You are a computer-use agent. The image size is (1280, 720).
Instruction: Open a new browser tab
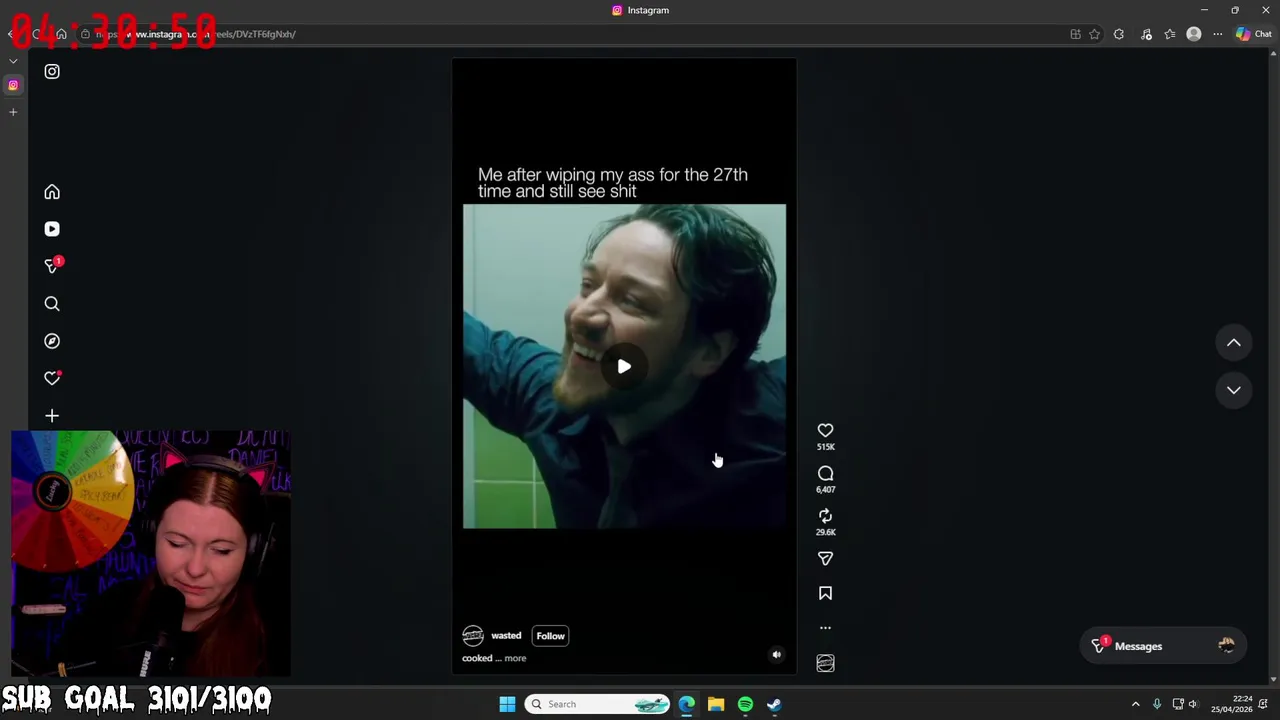tap(13, 112)
